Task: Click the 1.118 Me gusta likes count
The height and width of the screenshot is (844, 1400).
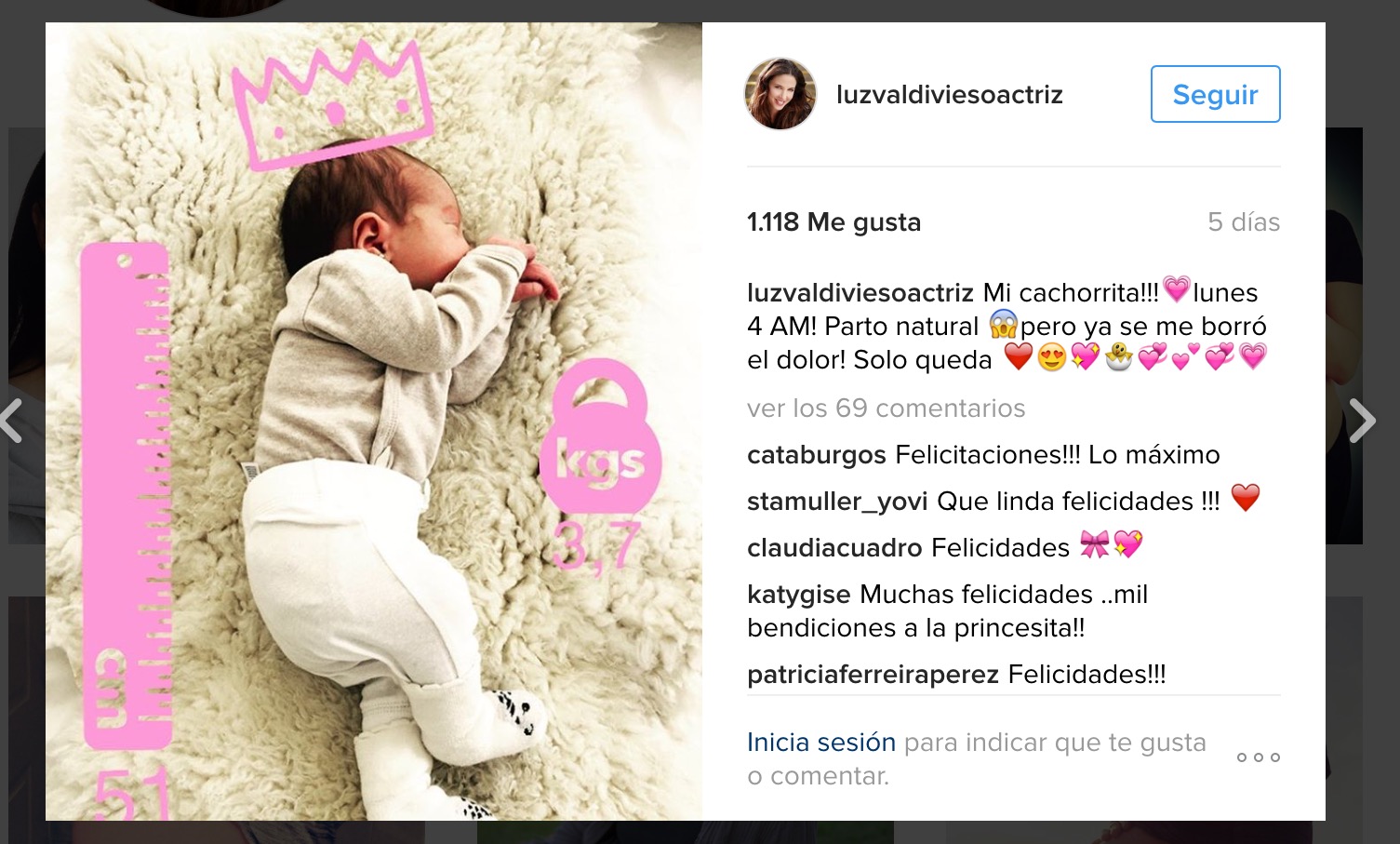Action: click(x=833, y=222)
